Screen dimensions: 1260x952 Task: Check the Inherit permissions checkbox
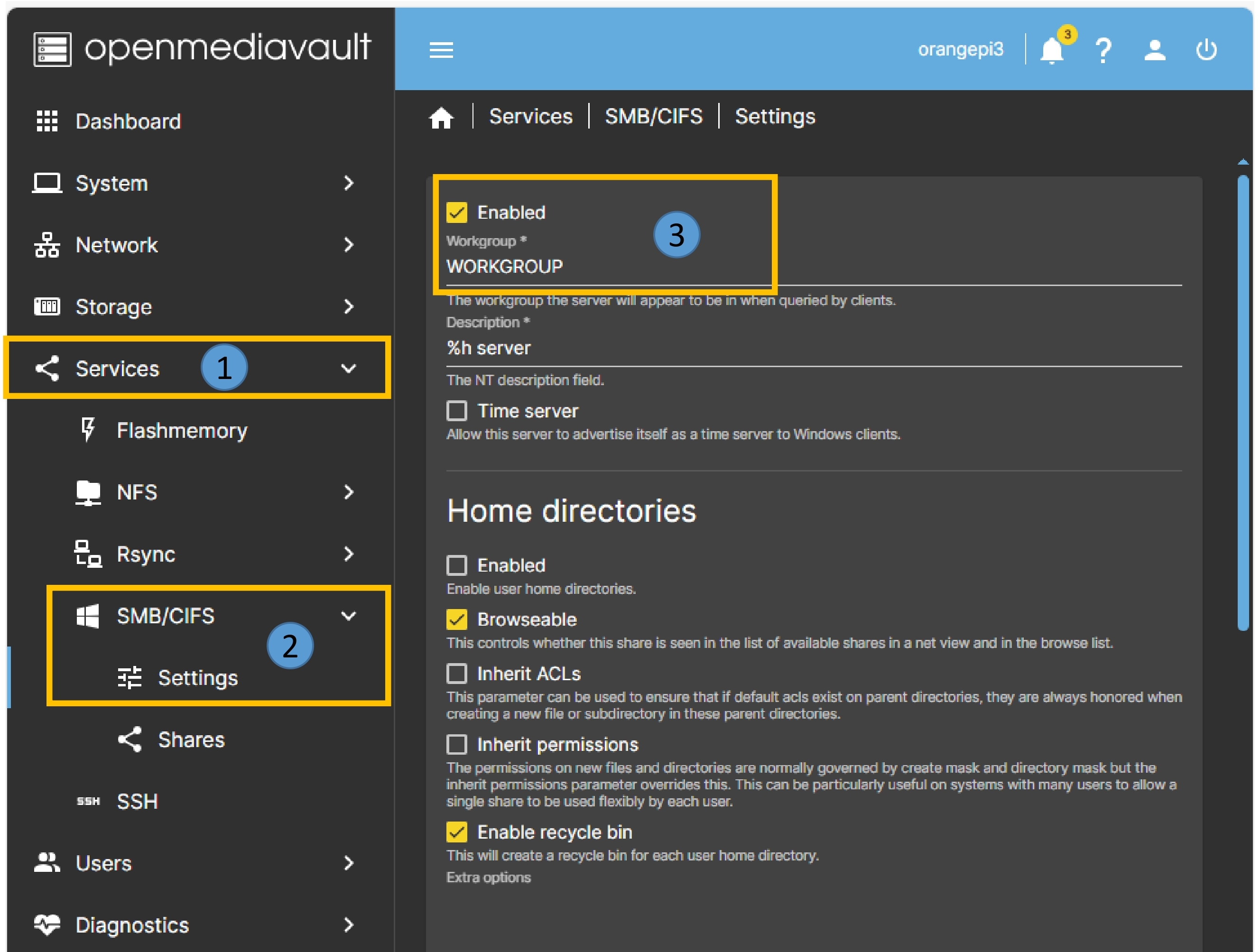pos(456,744)
